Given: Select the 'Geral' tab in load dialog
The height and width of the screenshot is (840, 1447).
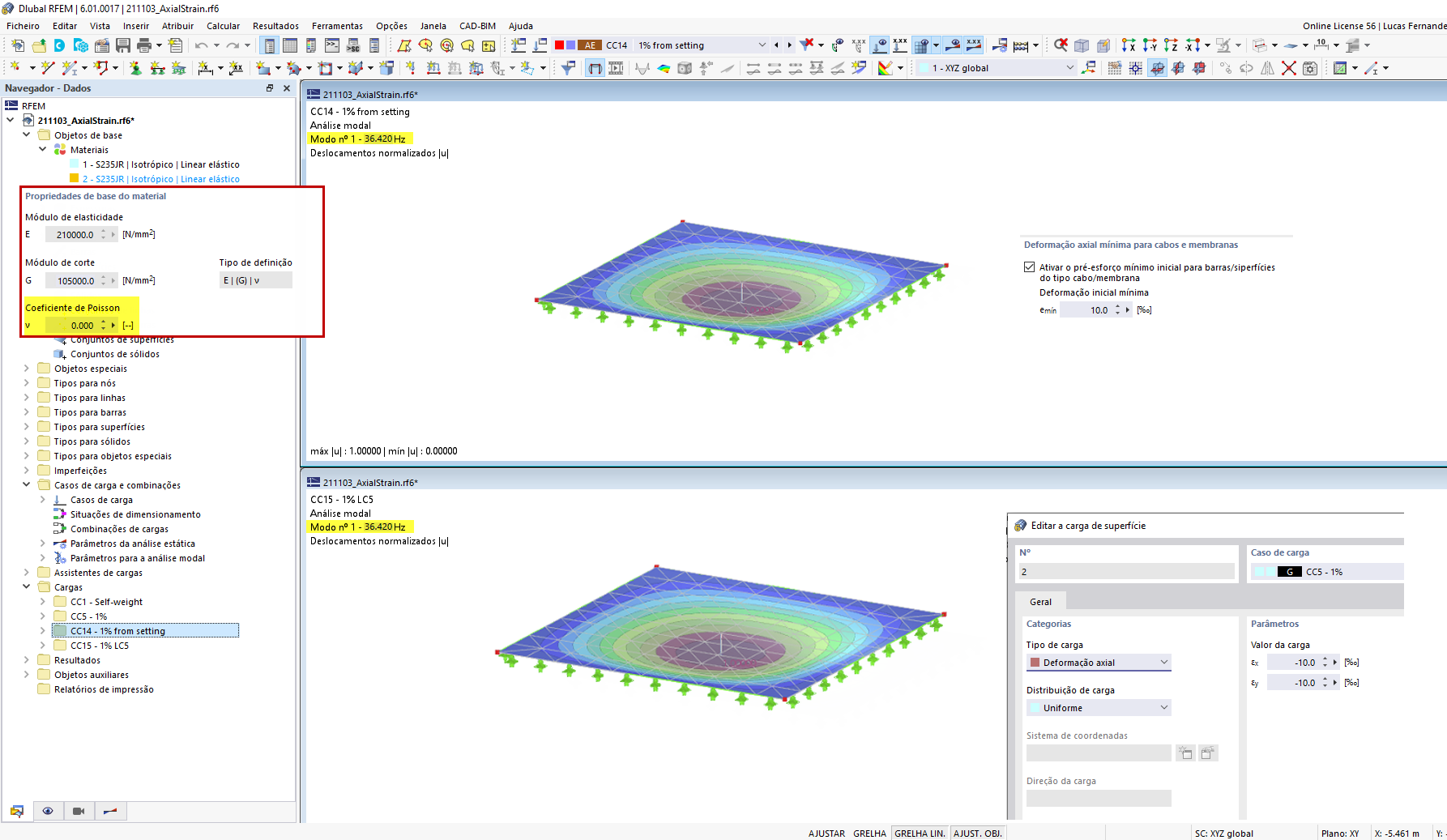Looking at the screenshot, I should 1040,602.
